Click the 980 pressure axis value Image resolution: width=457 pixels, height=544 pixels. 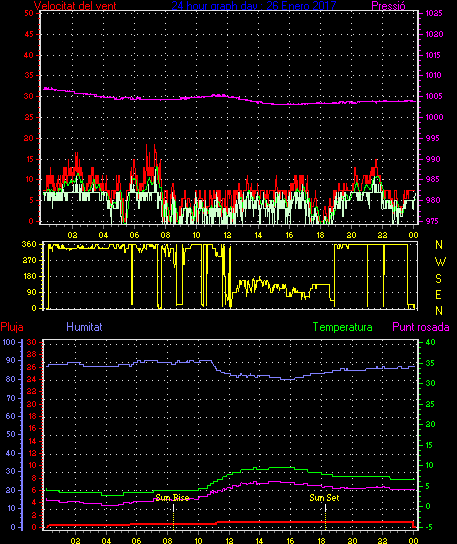click(x=433, y=200)
